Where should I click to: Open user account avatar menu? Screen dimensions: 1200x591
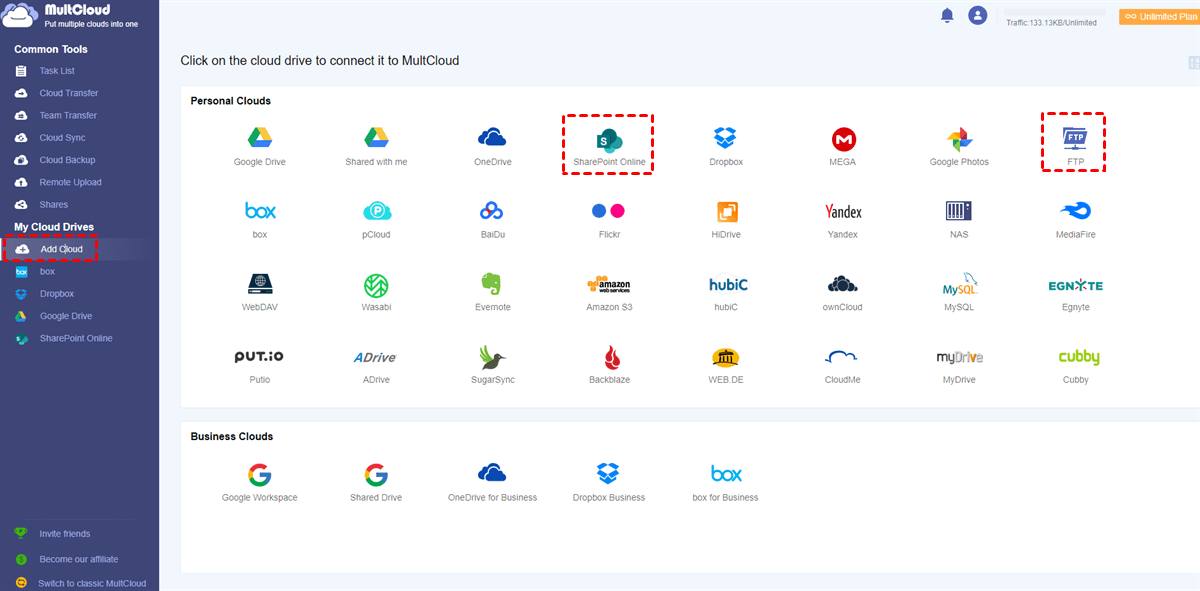[x=977, y=15]
